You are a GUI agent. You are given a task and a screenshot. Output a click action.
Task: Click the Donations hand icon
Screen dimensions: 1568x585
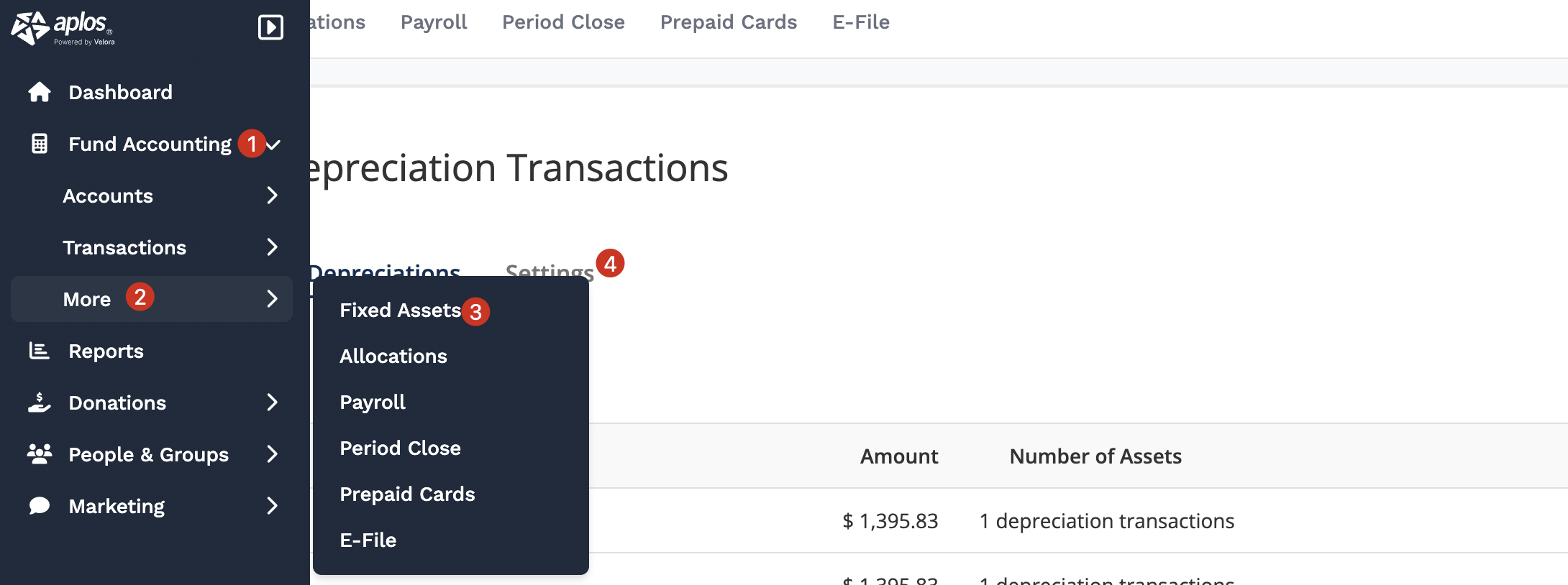point(40,402)
